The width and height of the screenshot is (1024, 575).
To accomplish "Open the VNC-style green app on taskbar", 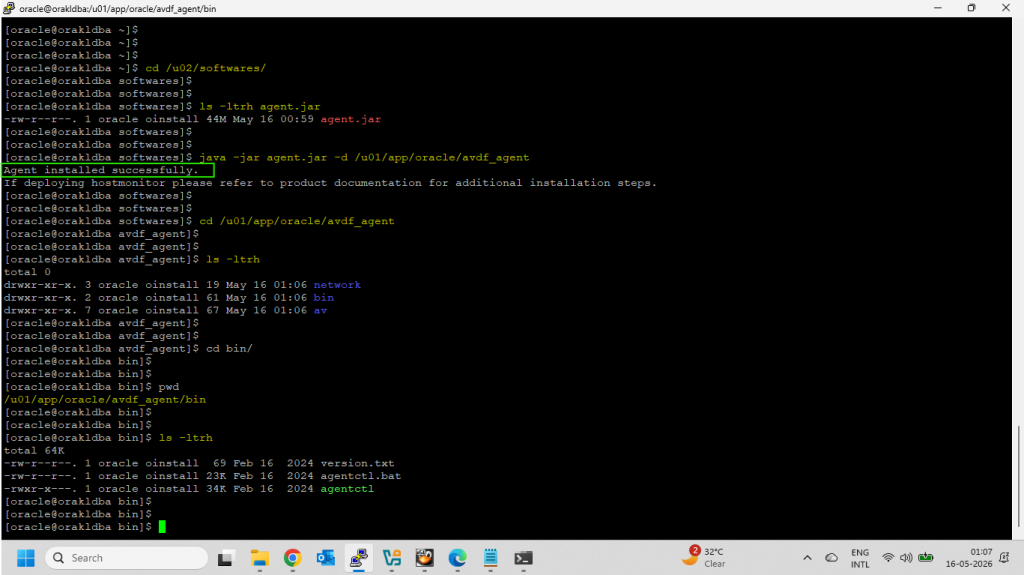I will click(x=392, y=558).
